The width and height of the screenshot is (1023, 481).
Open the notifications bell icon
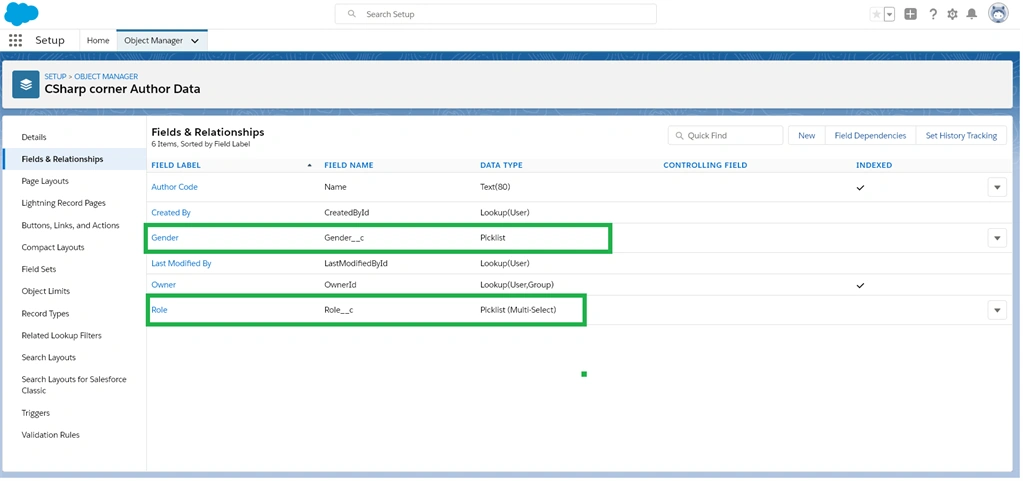coord(972,14)
